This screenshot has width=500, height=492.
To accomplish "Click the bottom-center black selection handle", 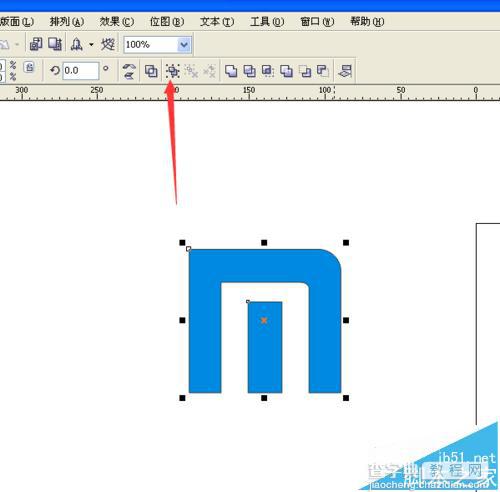I will click(264, 398).
